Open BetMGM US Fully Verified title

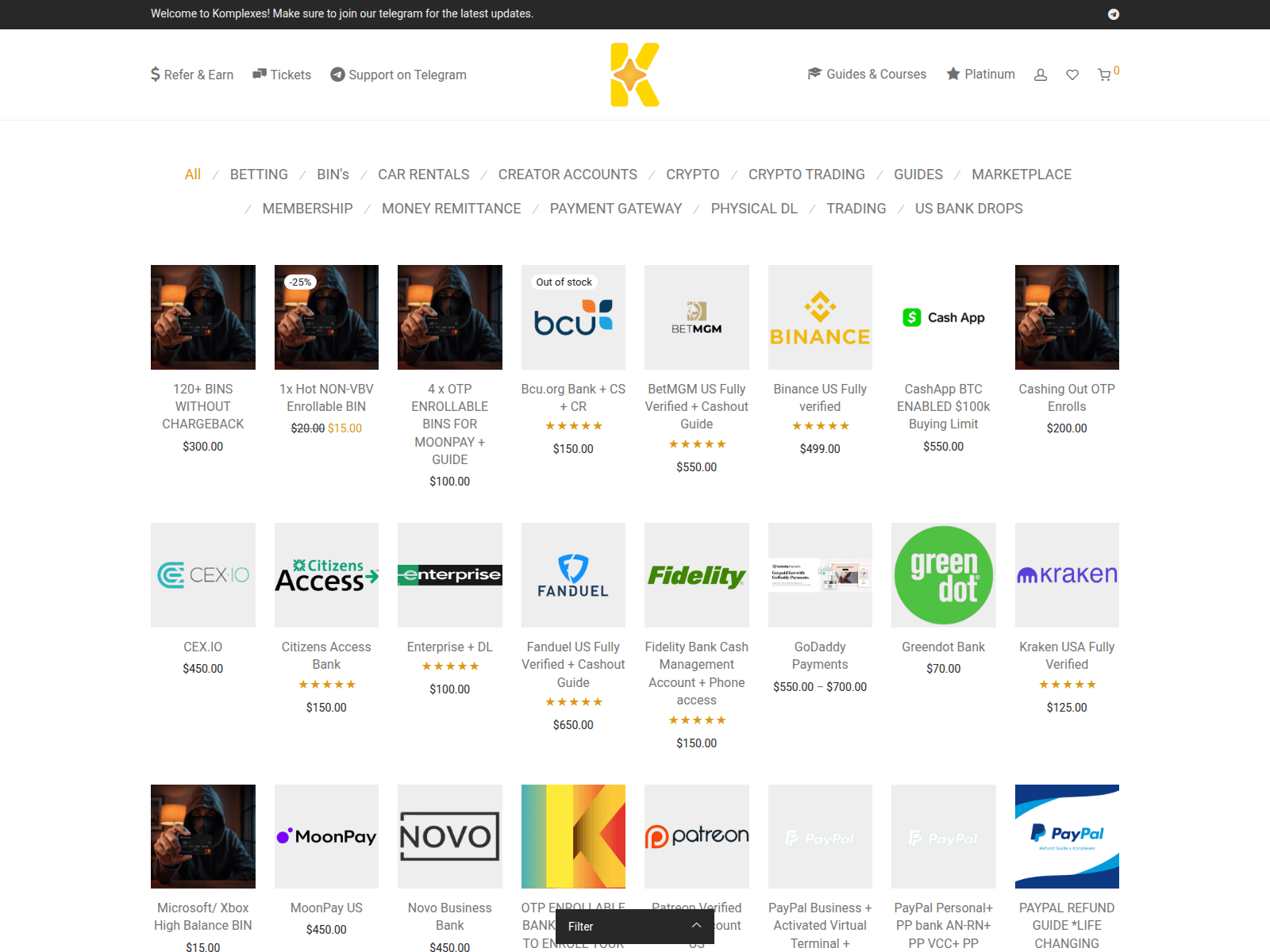click(x=697, y=406)
